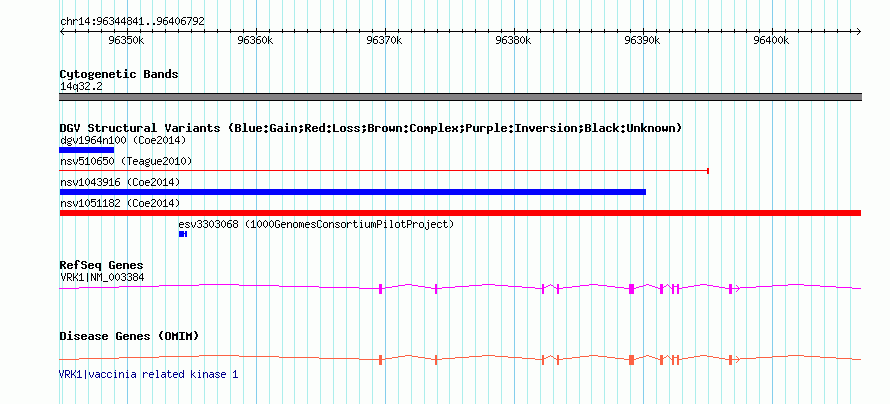
Task: Select the RefSeq Genes track title
Action: coord(102,265)
